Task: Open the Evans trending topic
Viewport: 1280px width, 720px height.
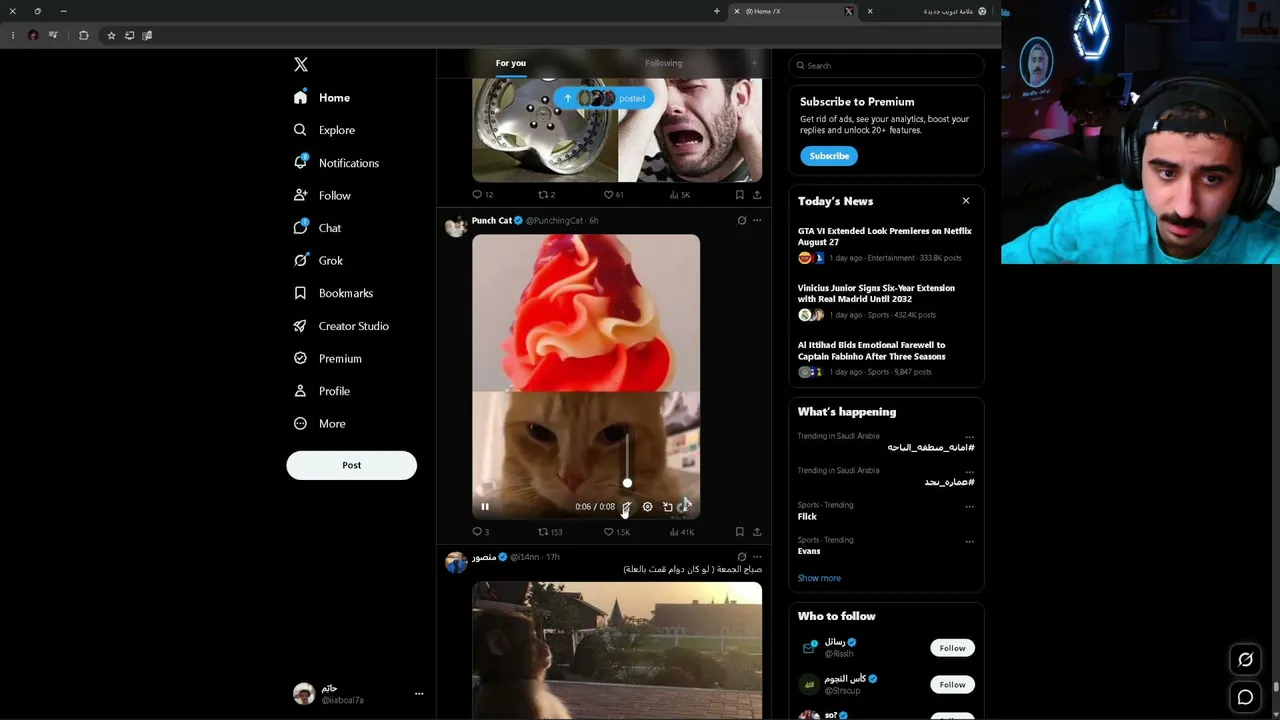Action: point(809,551)
